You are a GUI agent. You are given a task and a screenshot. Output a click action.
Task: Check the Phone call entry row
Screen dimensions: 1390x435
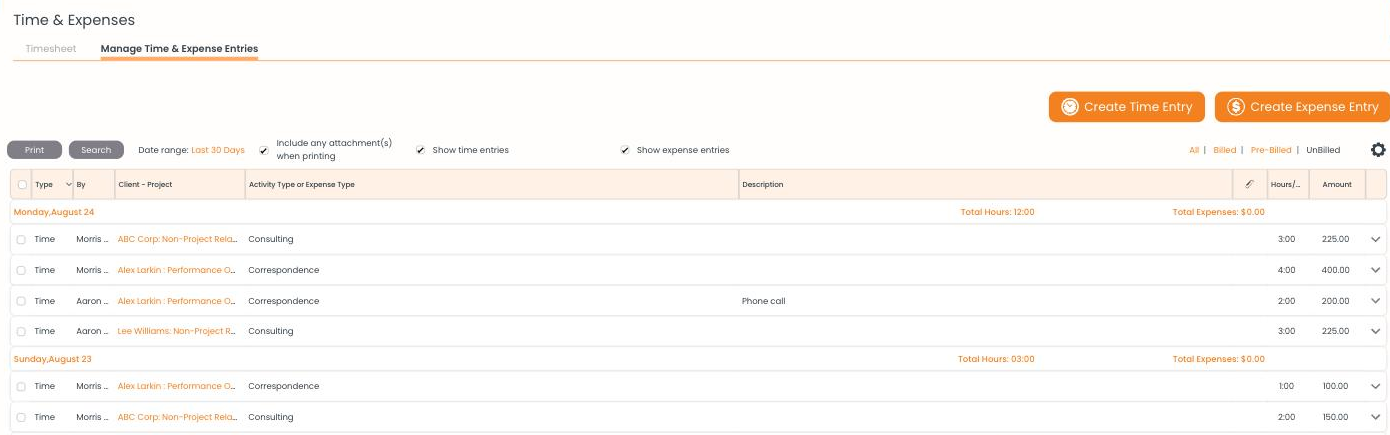click(21, 301)
